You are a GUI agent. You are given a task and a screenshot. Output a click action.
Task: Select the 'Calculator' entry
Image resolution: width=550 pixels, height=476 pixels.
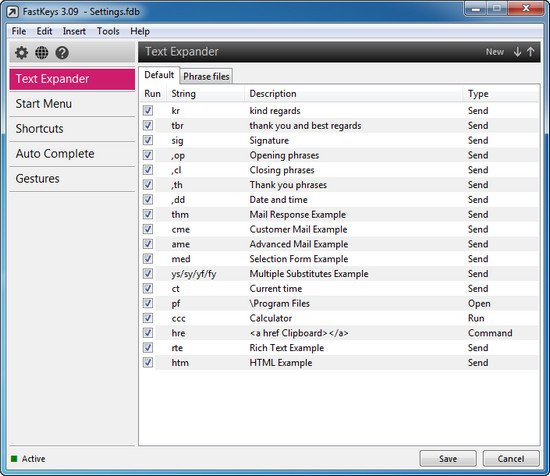pos(270,318)
